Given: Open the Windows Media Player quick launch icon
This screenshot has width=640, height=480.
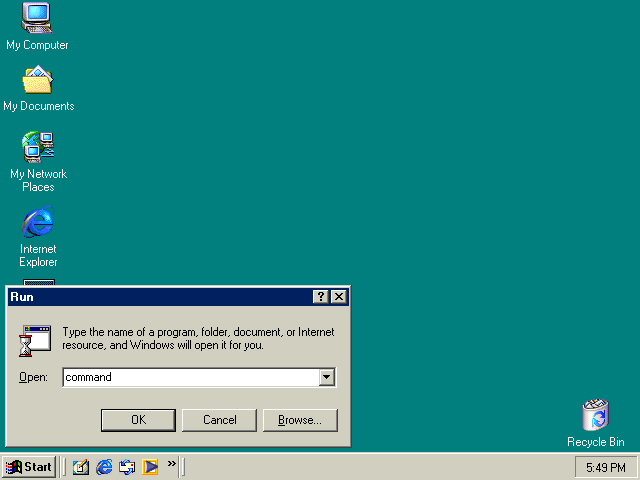Looking at the screenshot, I should (x=150, y=467).
